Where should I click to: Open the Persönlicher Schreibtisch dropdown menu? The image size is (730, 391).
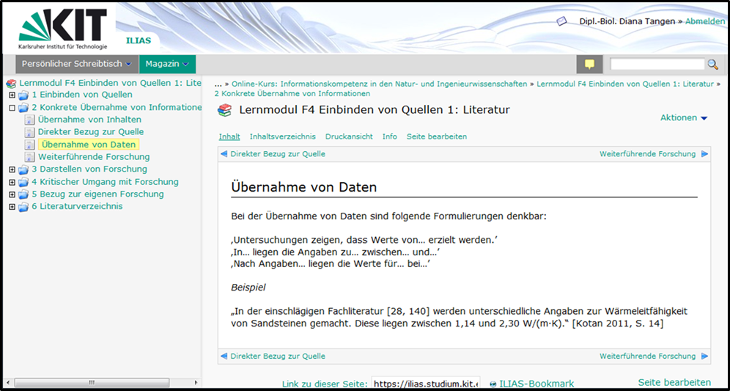coord(77,64)
